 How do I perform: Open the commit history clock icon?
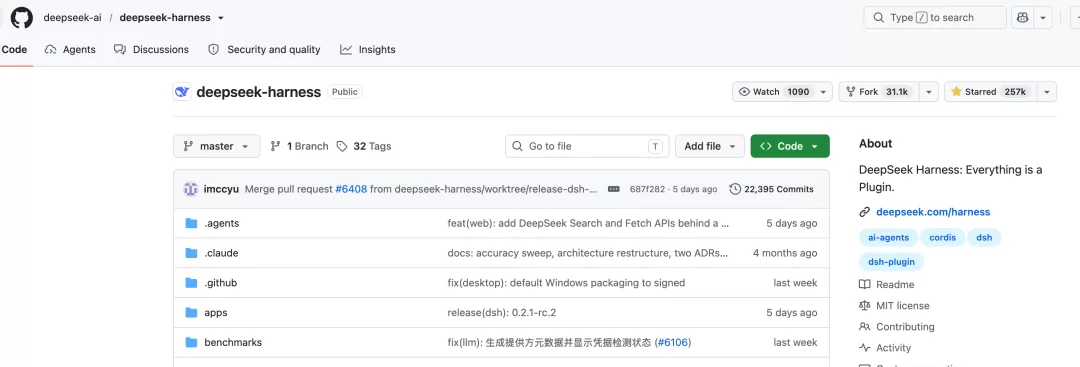click(x=735, y=189)
